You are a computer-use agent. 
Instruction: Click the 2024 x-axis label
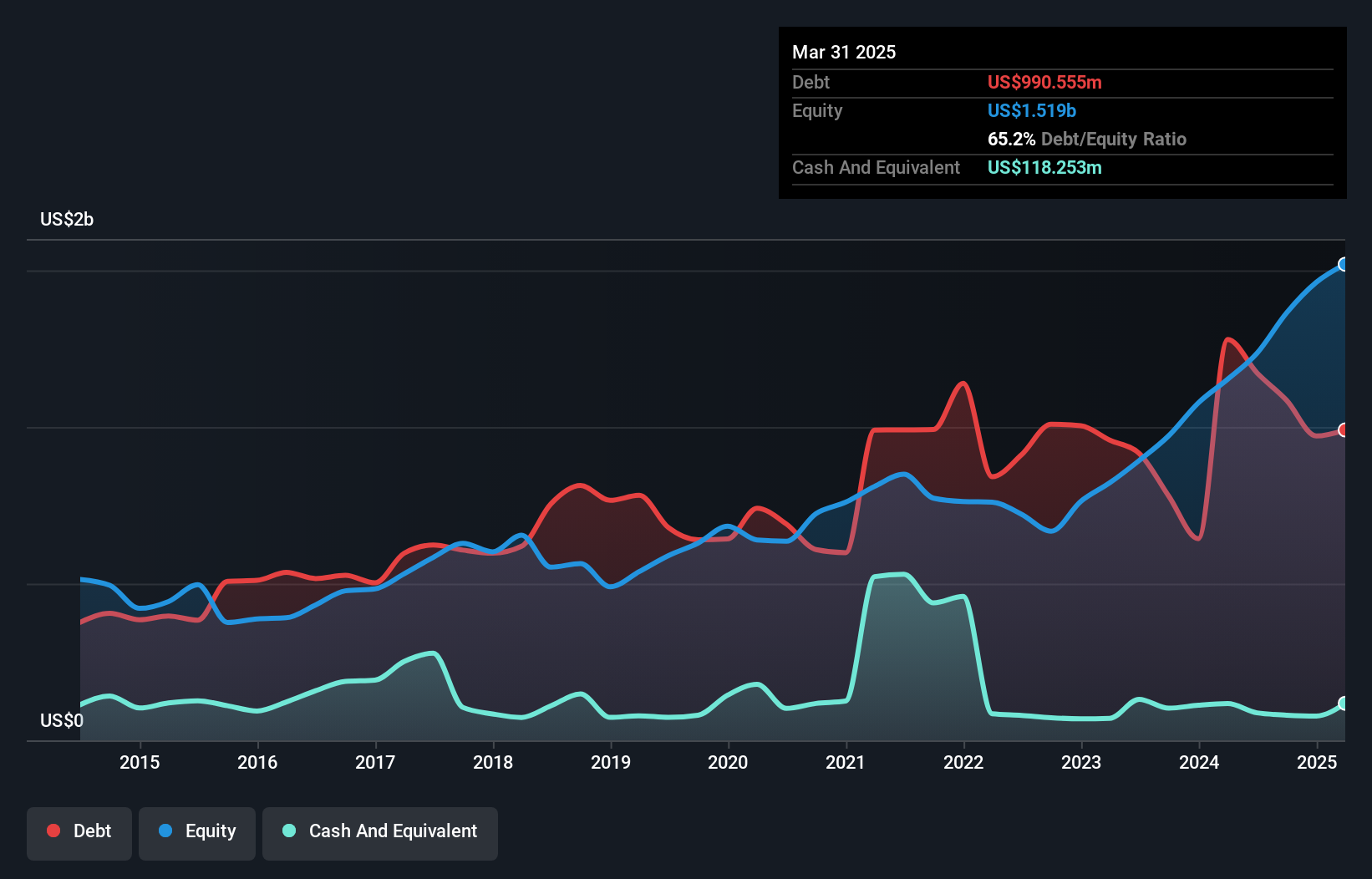[1199, 762]
